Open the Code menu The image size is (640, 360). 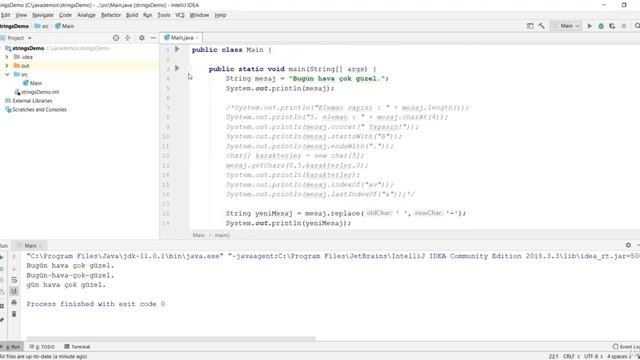(65, 15)
